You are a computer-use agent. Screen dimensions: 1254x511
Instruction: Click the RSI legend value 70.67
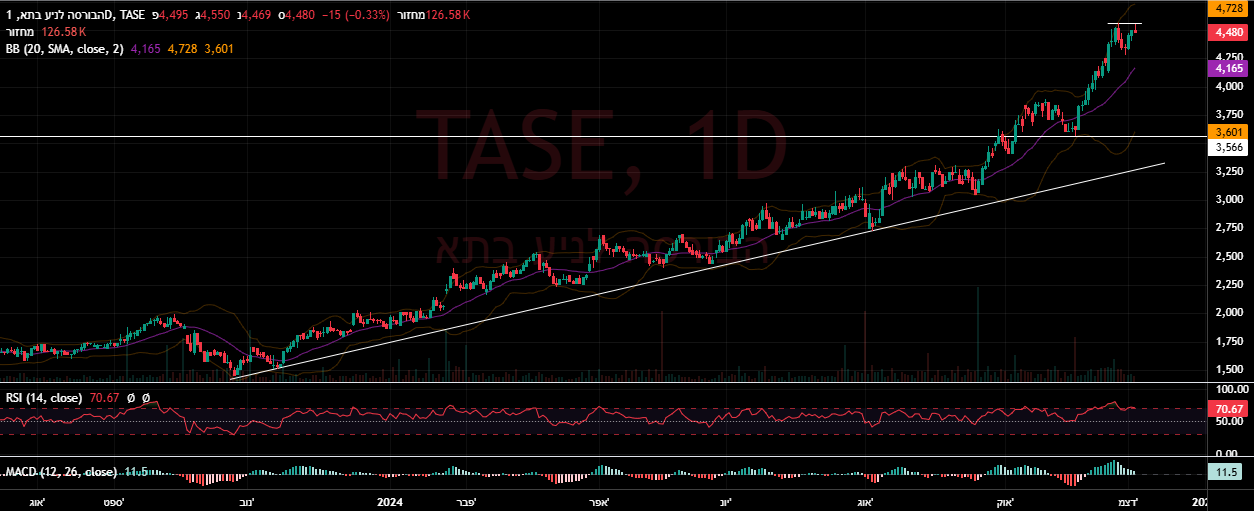pyautogui.click(x=105, y=398)
